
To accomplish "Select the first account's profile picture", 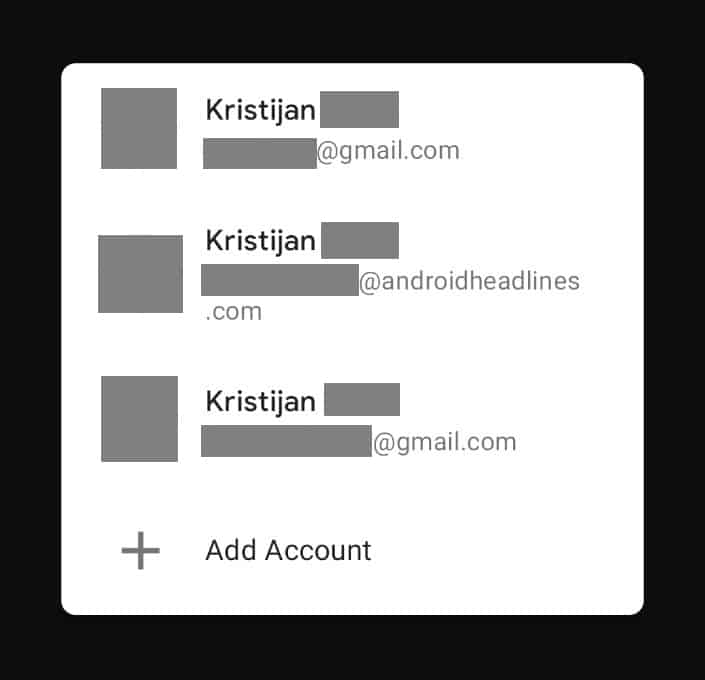I will click(x=139, y=128).
